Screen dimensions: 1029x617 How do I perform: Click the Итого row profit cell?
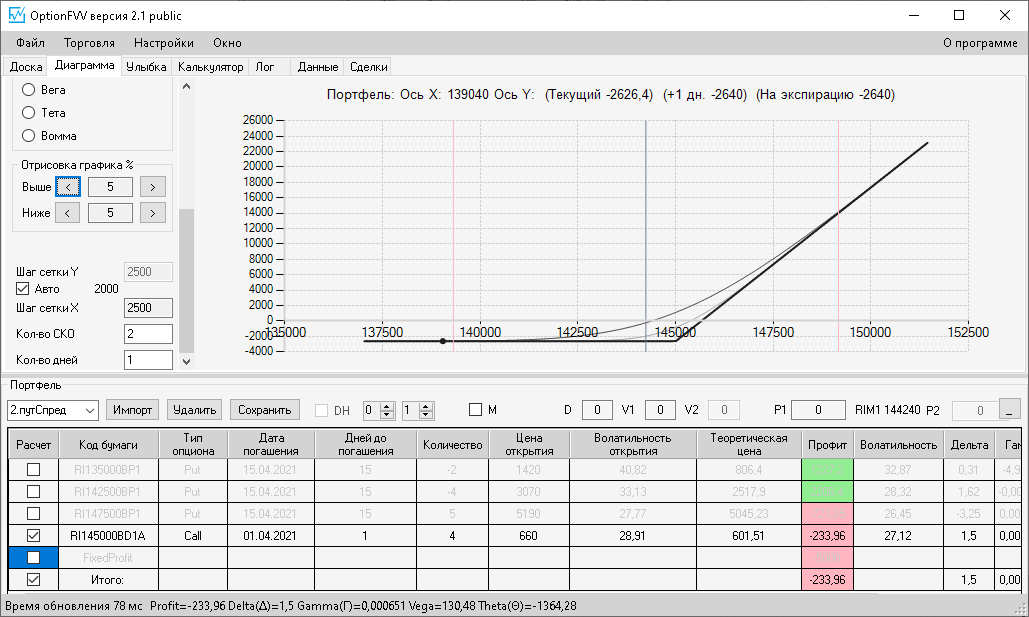click(x=828, y=580)
